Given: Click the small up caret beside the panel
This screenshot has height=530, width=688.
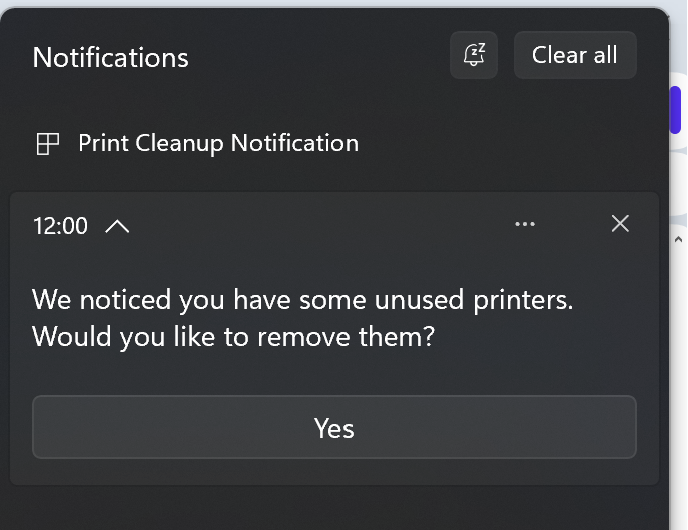Looking at the screenshot, I should point(678,240).
